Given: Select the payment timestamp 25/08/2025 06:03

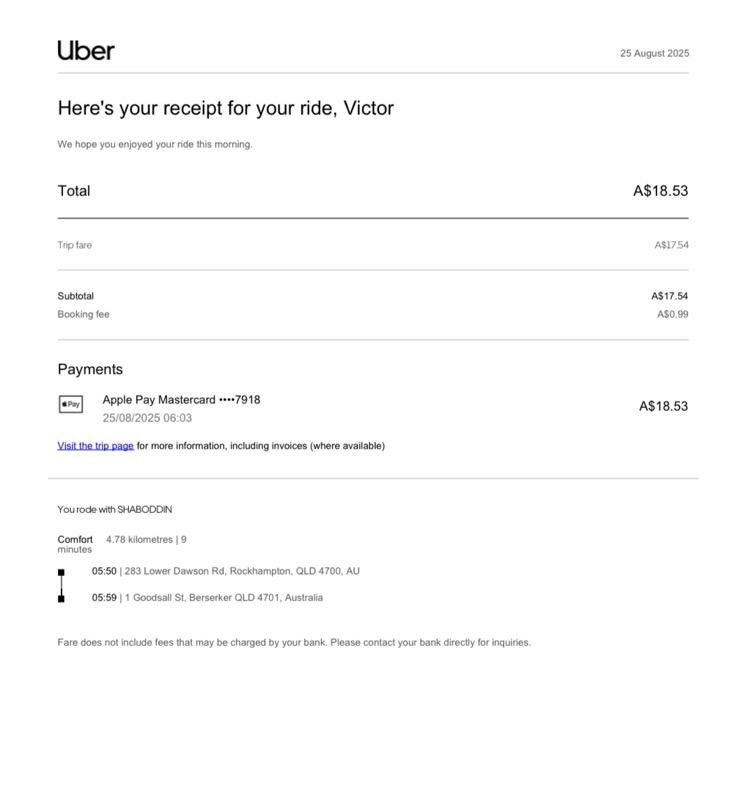Looking at the screenshot, I should coord(147,418).
